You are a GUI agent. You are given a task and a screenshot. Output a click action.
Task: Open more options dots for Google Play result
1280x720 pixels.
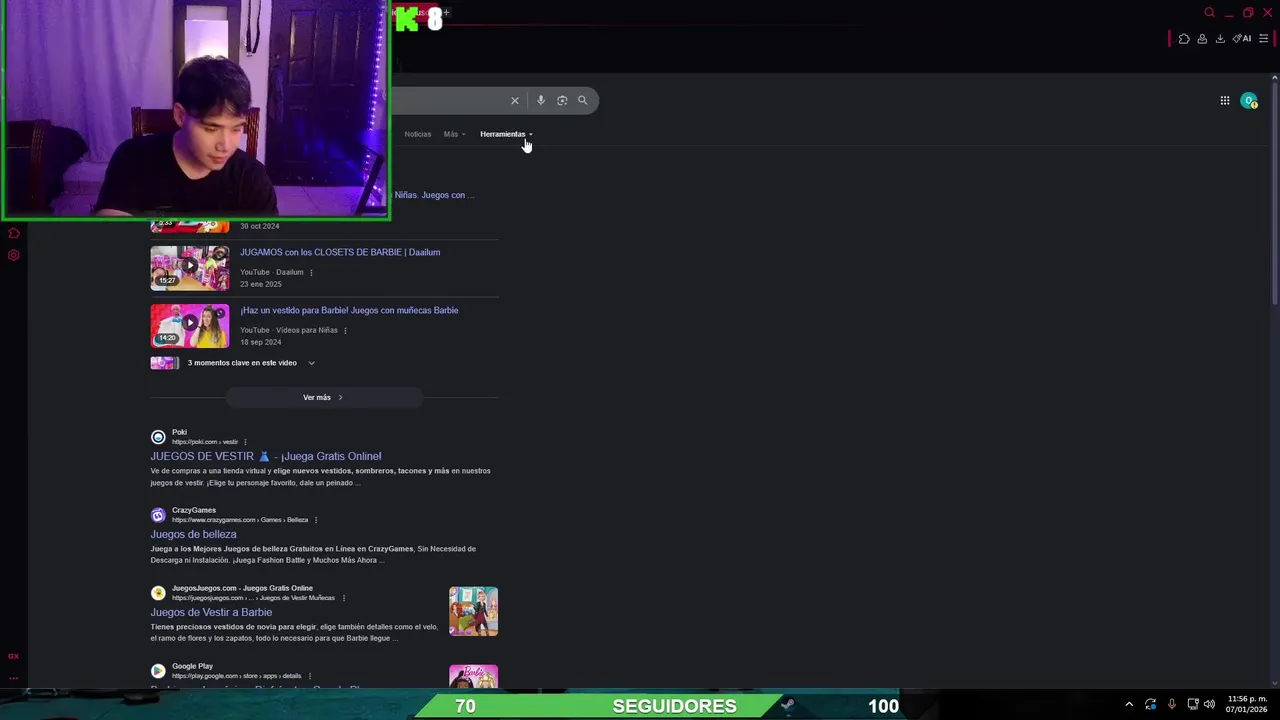pos(310,676)
